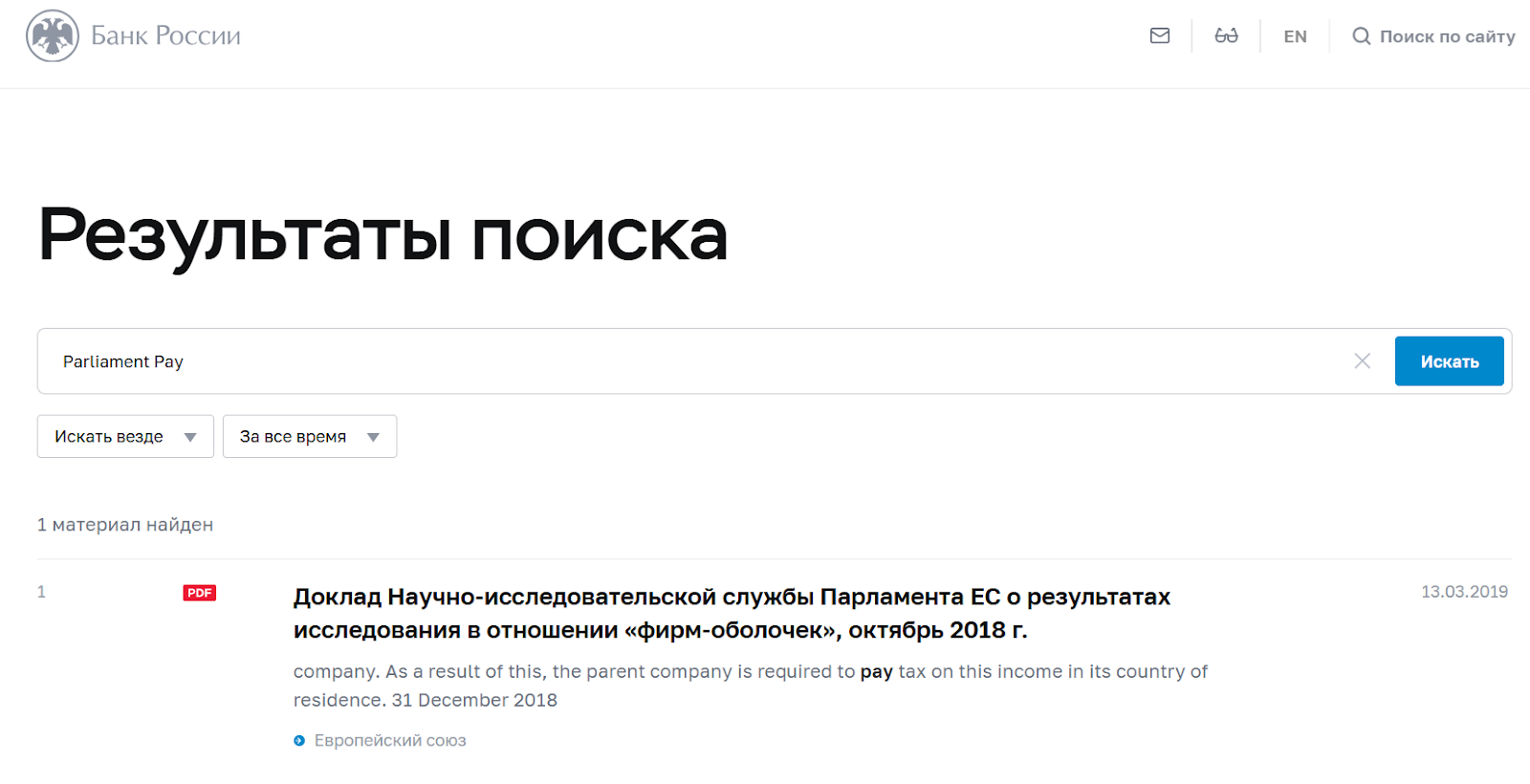
Task: Click the magnifier site search icon
Action: pos(1361,36)
